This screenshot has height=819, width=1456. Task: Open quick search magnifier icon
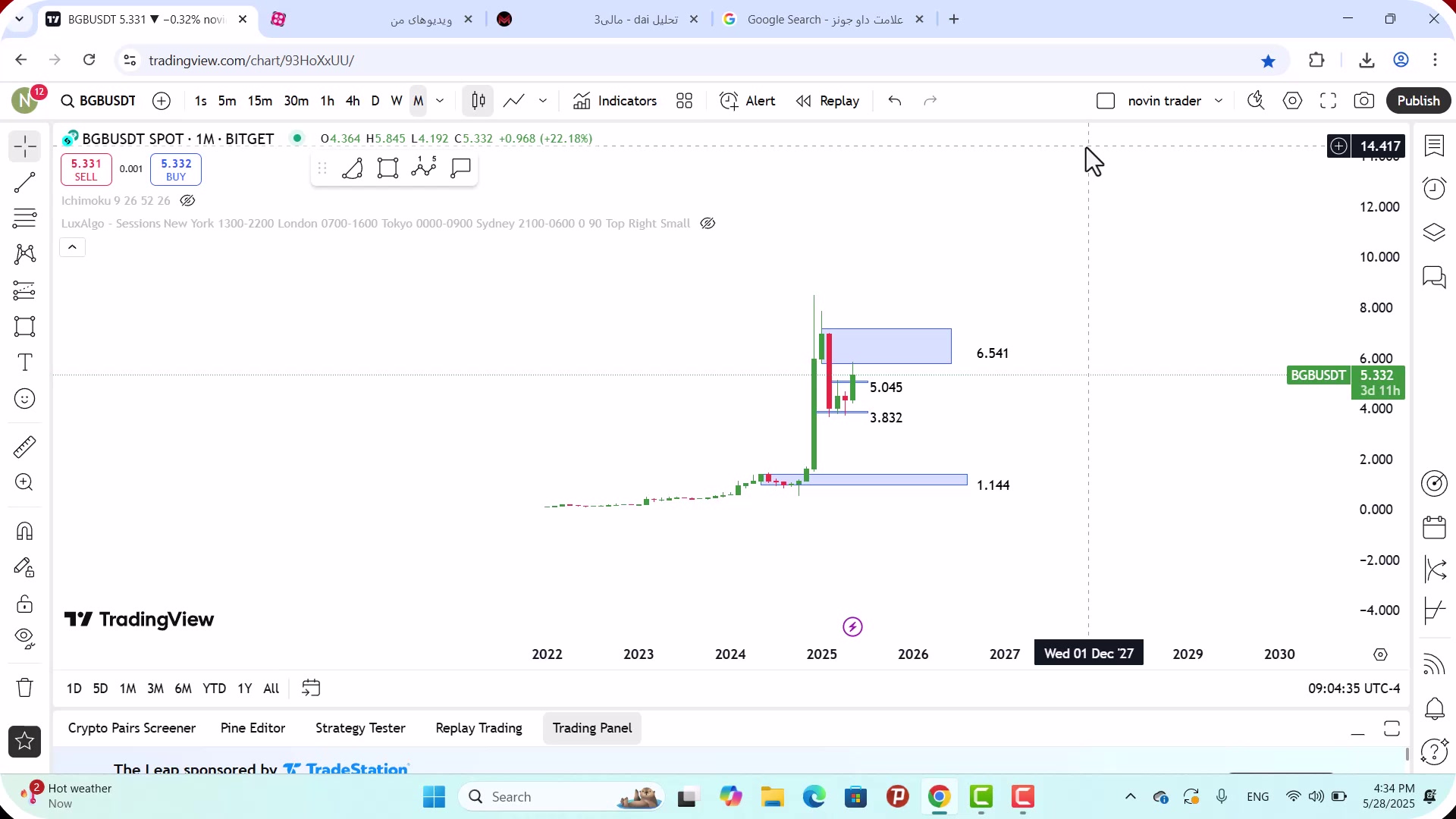[1256, 101]
